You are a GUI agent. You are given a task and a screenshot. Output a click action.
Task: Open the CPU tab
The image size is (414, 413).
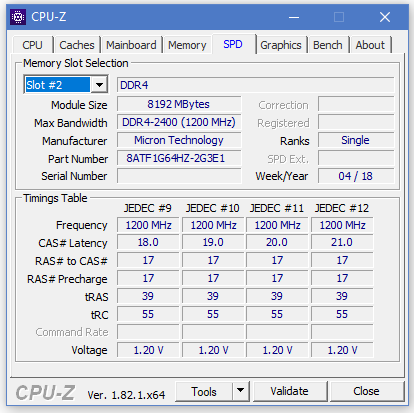(x=32, y=45)
